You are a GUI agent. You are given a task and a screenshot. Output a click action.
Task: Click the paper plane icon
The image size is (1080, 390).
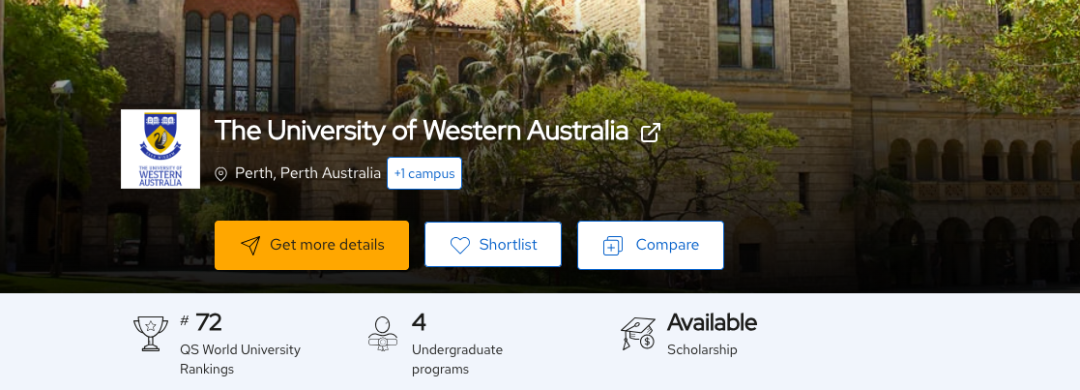pos(251,245)
